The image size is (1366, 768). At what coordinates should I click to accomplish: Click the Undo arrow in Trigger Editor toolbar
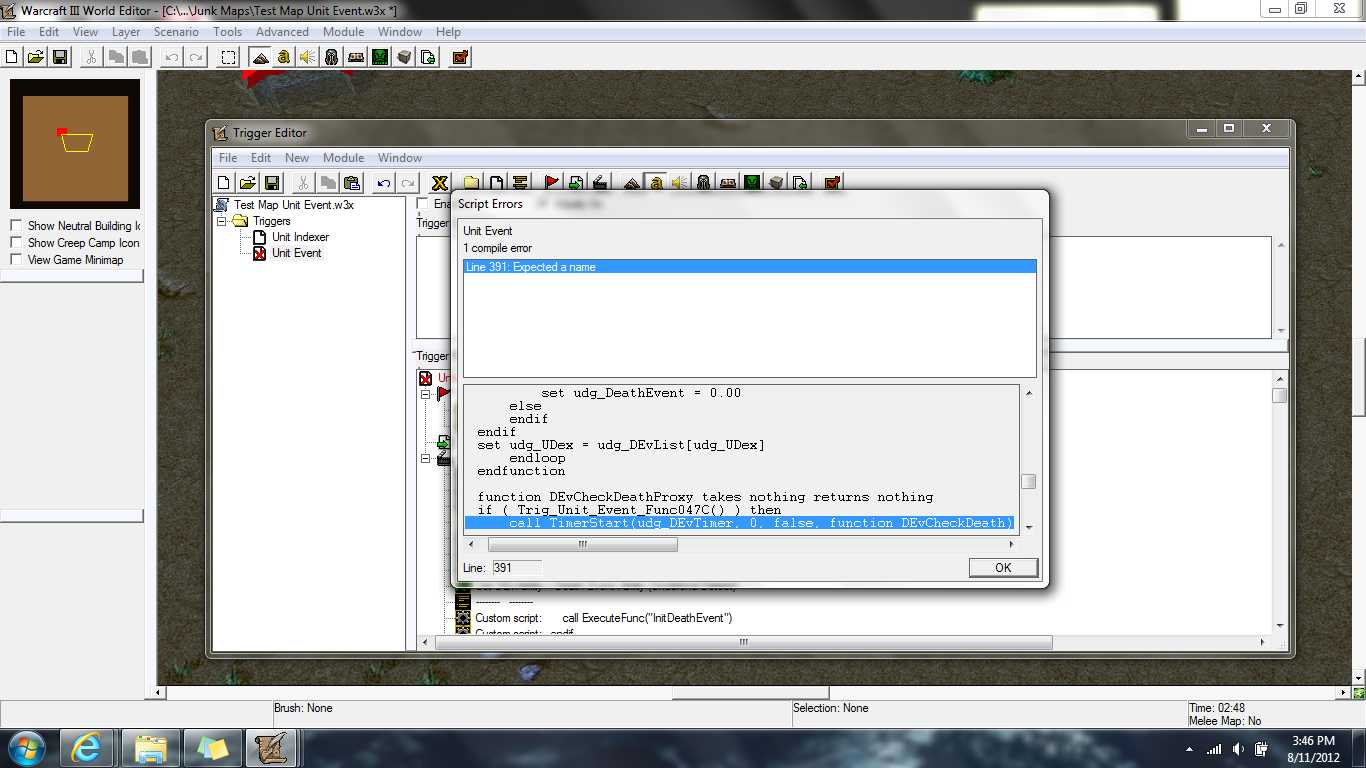tap(383, 182)
